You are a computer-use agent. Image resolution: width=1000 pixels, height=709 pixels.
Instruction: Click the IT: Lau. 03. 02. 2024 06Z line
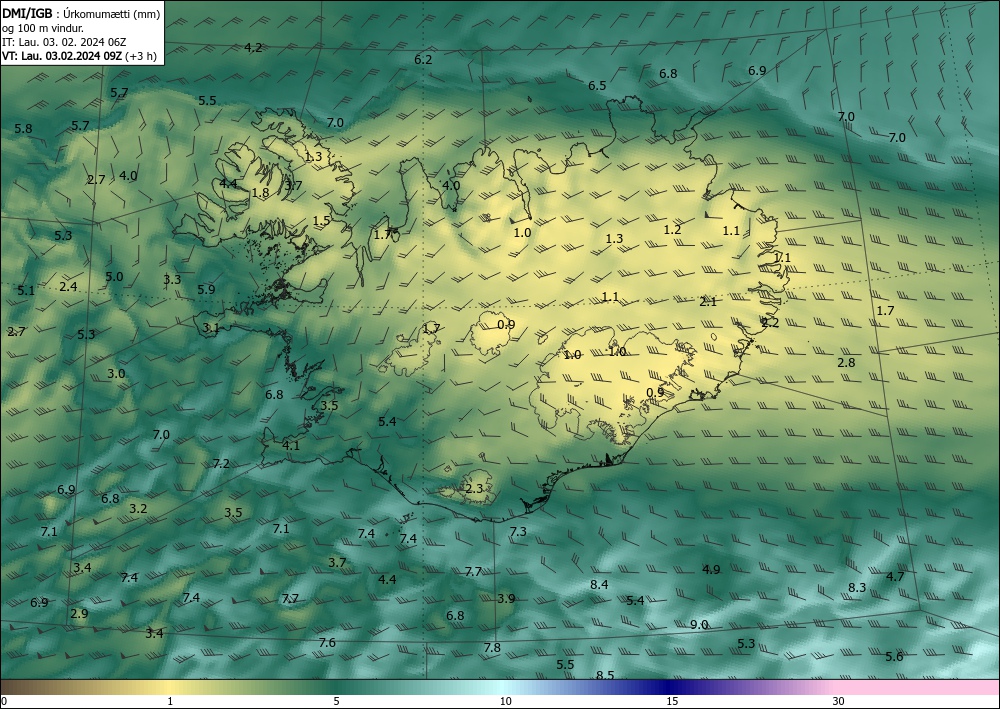pyautogui.click(x=64, y=42)
